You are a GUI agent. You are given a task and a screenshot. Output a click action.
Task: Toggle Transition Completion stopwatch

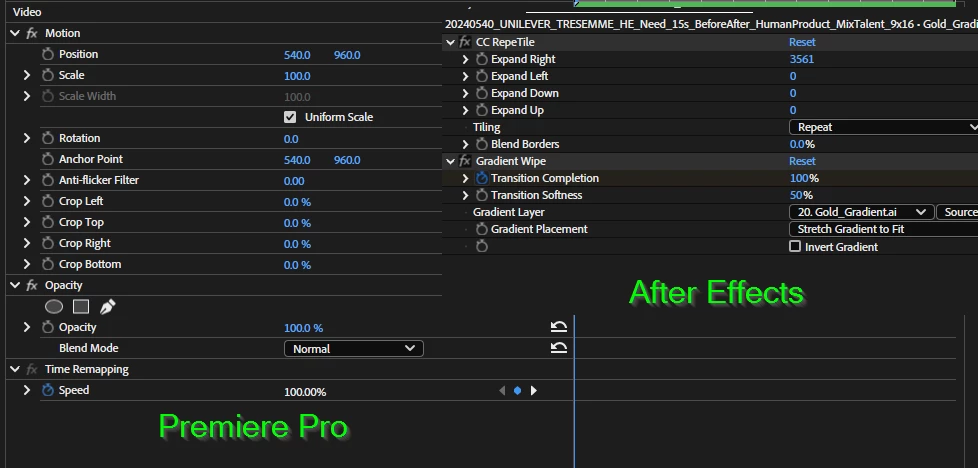(482, 178)
